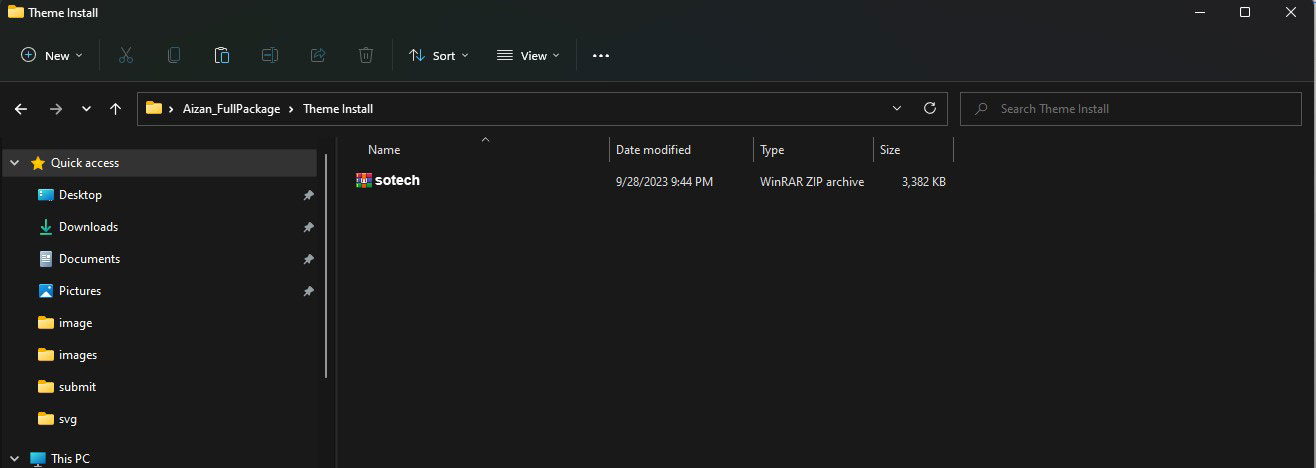Go up one folder level
The width and height of the screenshot is (1316, 468).
[x=116, y=109]
